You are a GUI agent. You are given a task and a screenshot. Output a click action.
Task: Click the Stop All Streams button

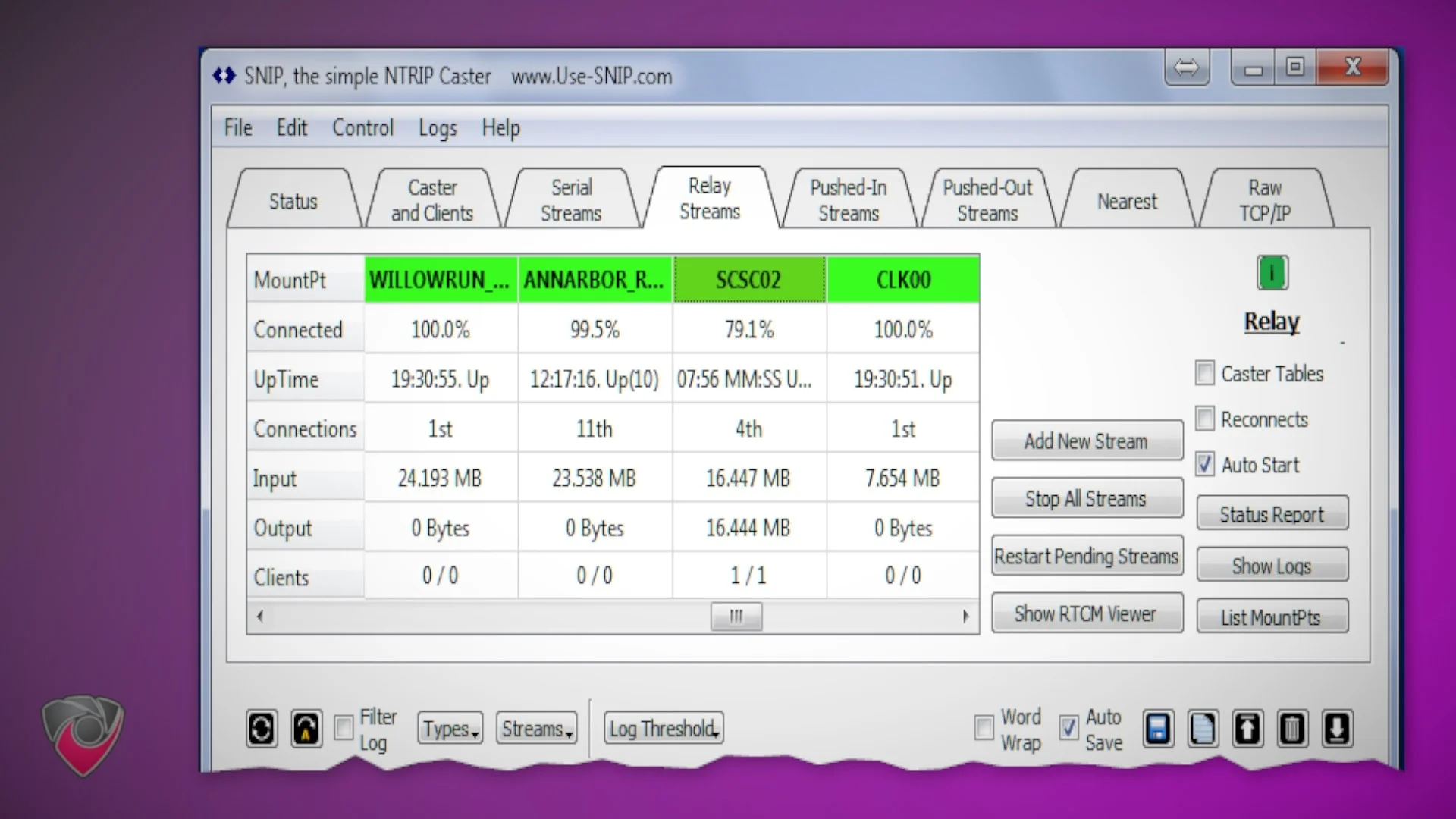tap(1087, 498)
